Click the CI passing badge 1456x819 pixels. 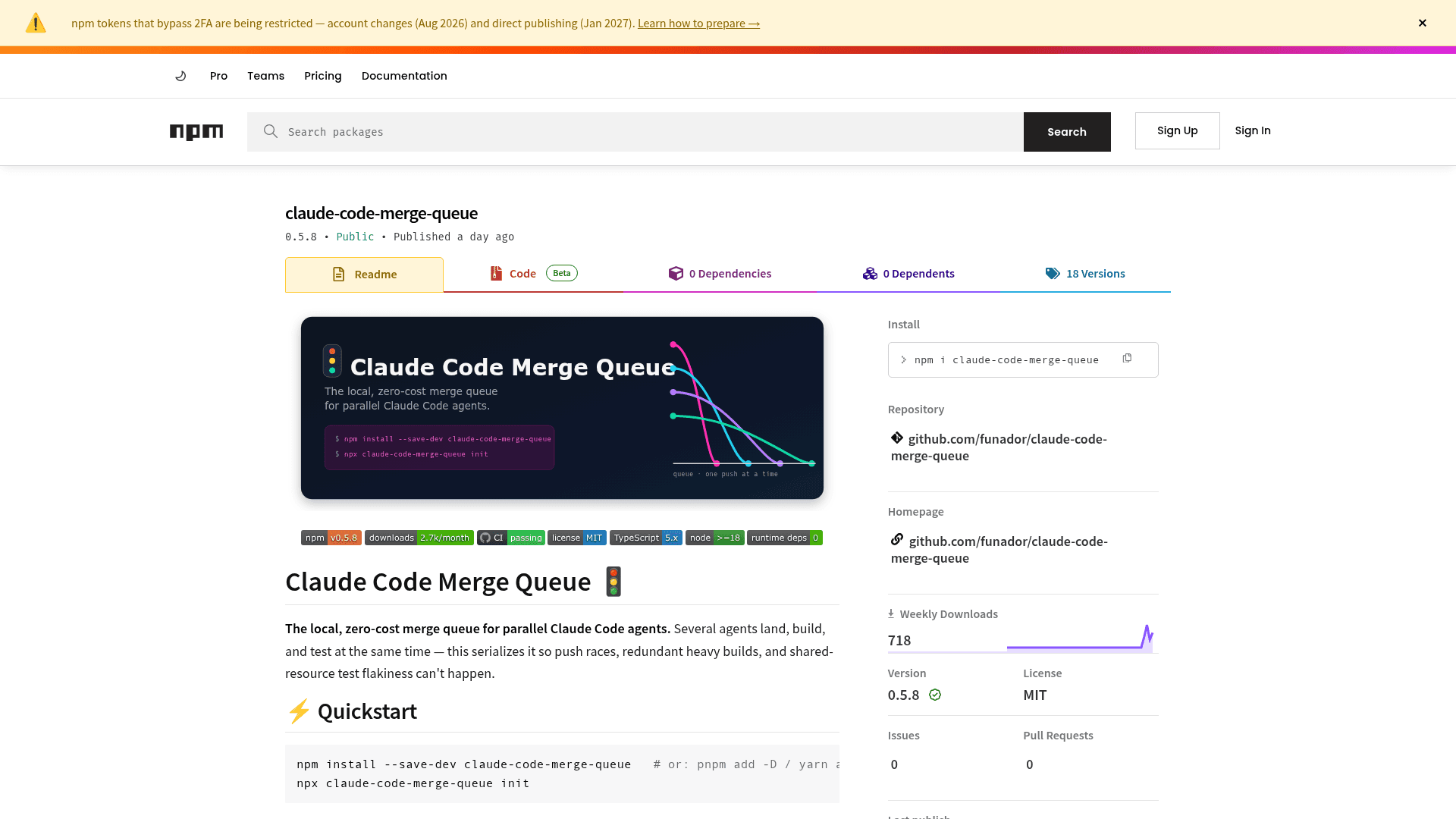click(511, 538)
